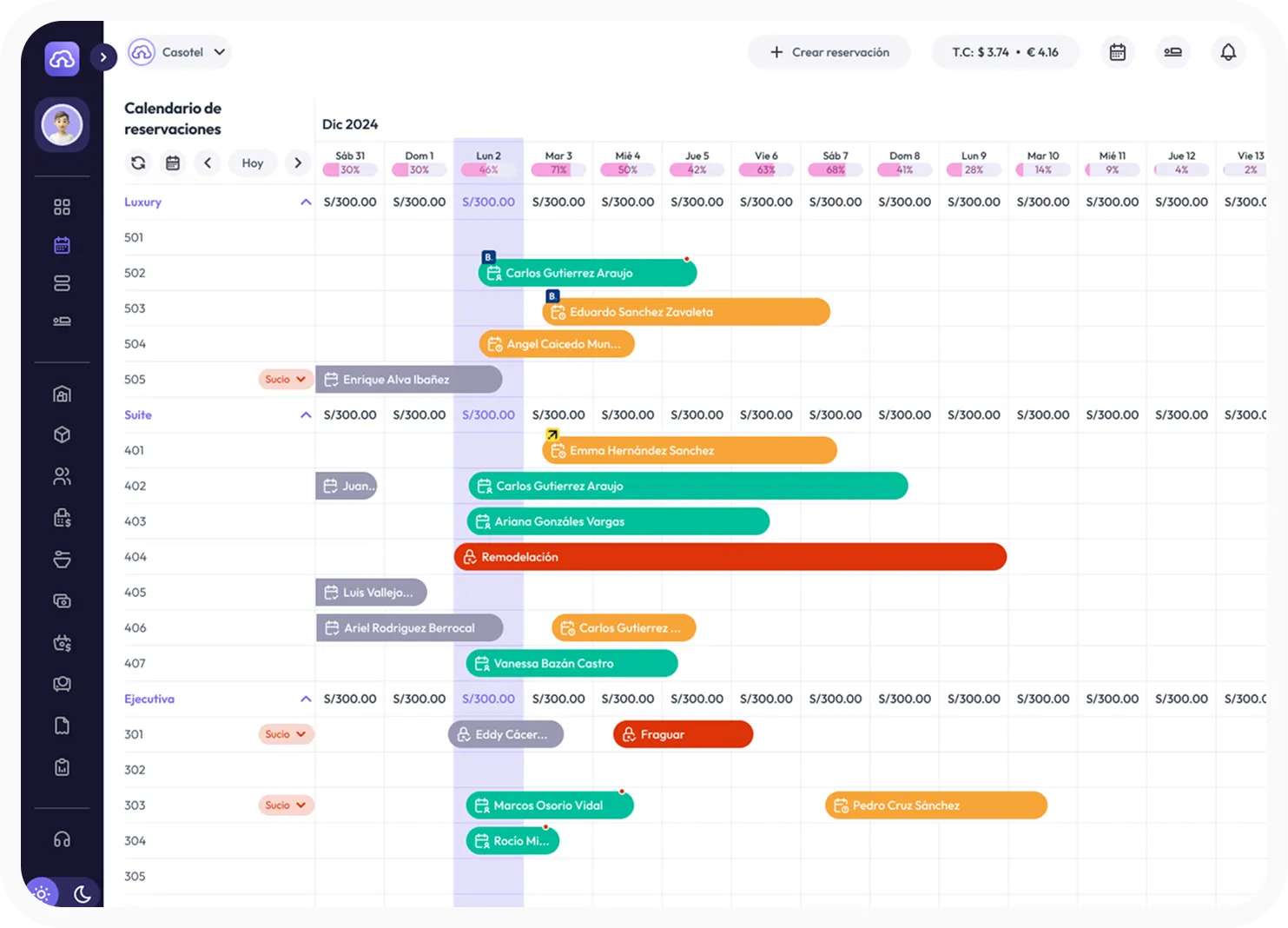Collapse the Luxury room category
This screenshot has height=928, width=1288.
pyautogui.click(x=306, y=202)
